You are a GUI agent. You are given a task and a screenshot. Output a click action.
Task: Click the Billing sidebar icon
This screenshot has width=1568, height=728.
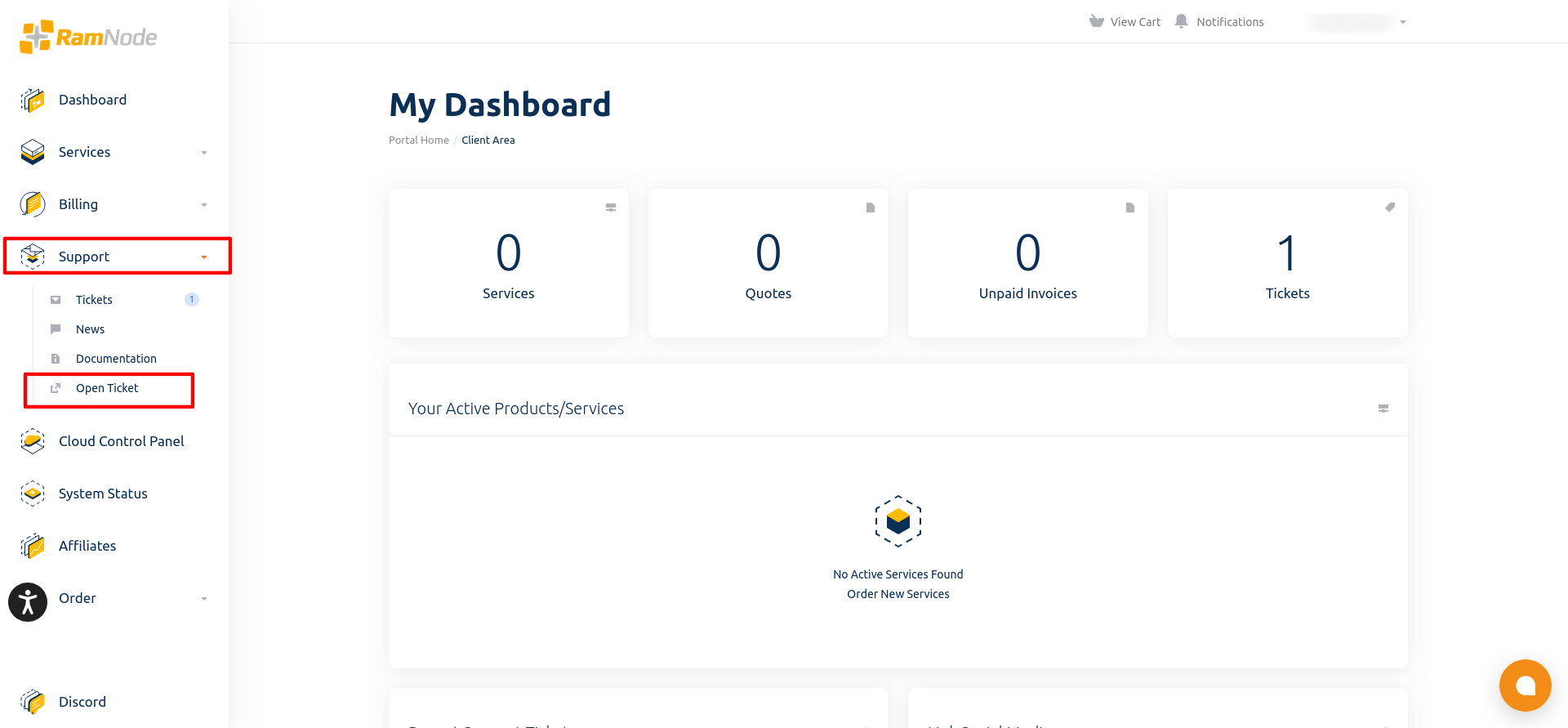pyautogui.click(x=33, y=204)
